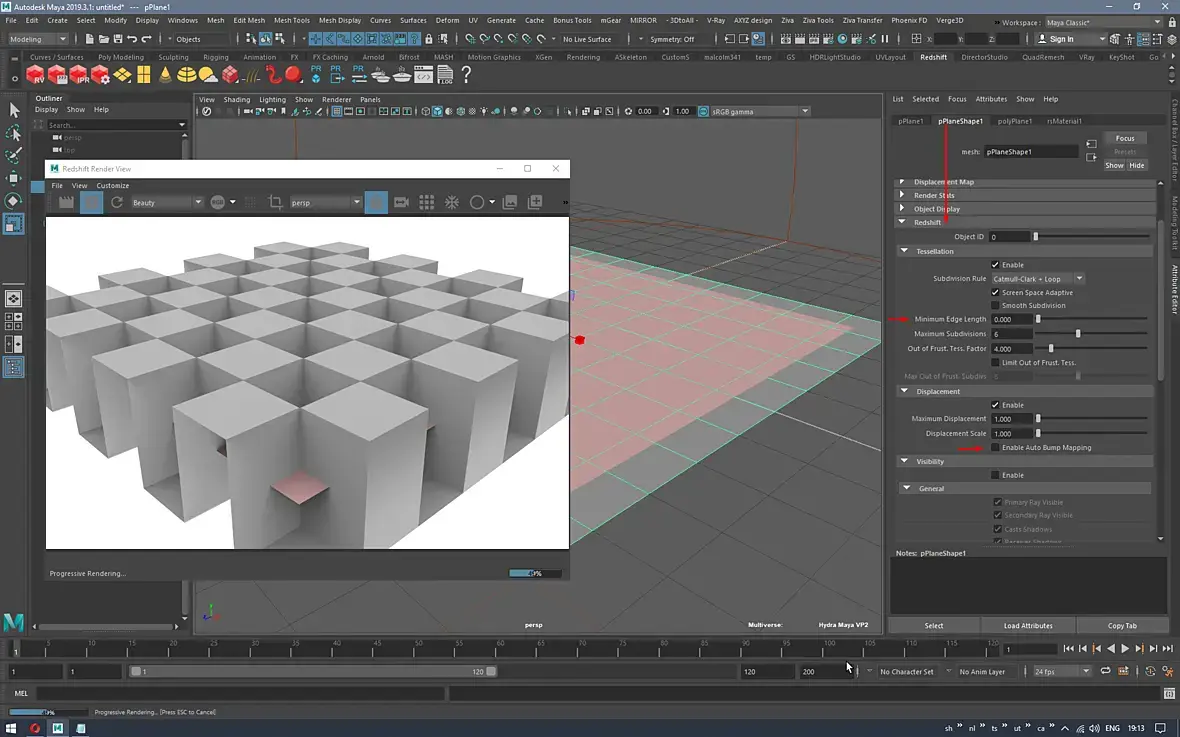Click the Maximum Subdivisions slider handle
The image size is (1180, 737).
tap(1078, 334)
